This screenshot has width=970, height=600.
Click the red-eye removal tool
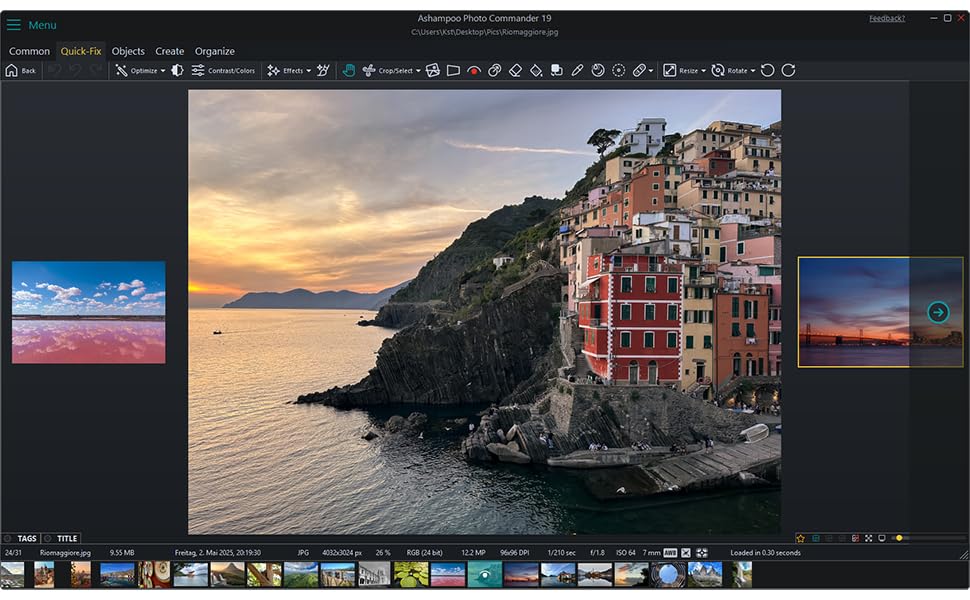[x=474, y=70]
